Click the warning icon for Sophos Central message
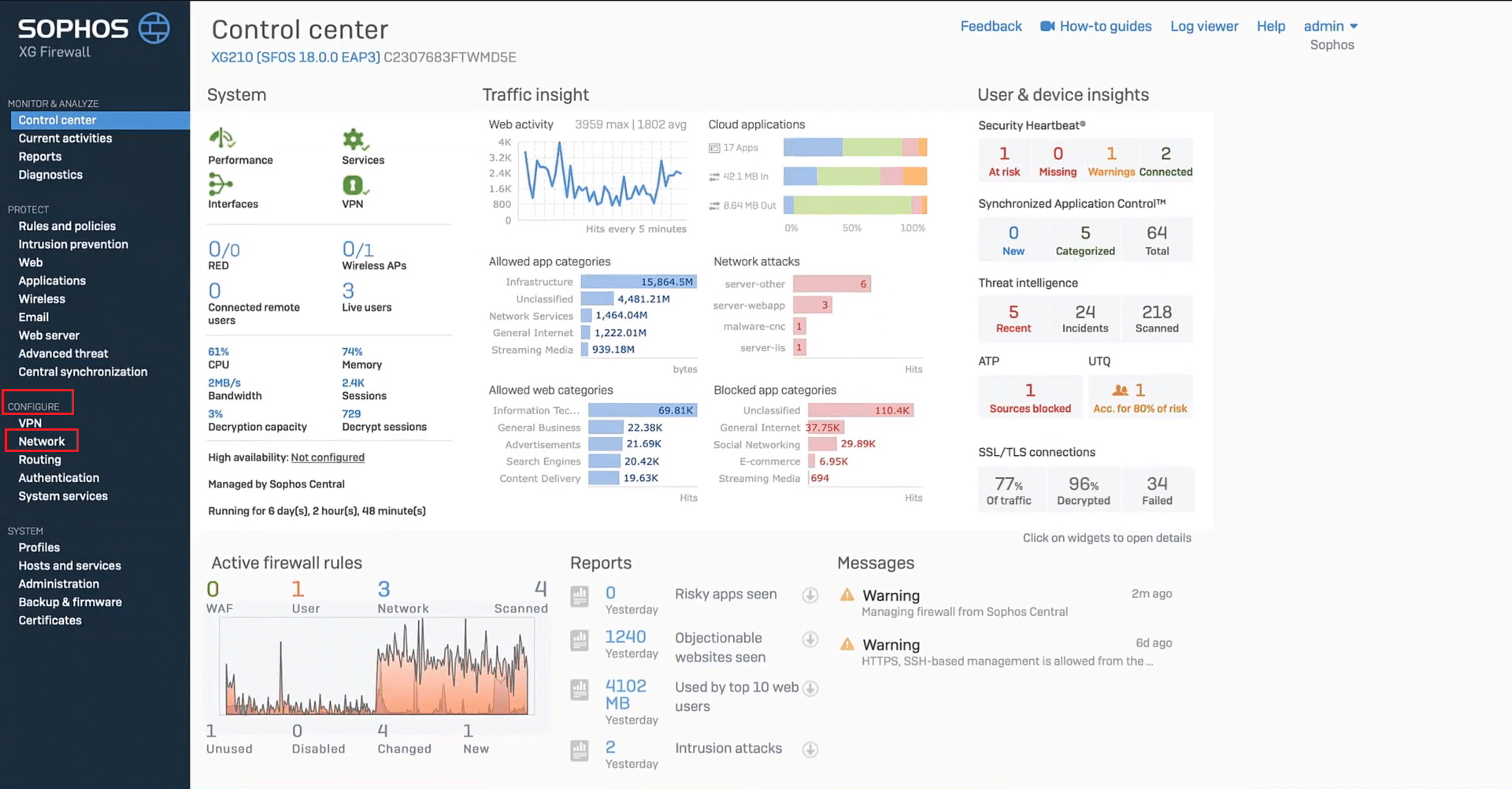Image resolution: width=1512 pixels, height=789 pixels. tap(847, 595)
